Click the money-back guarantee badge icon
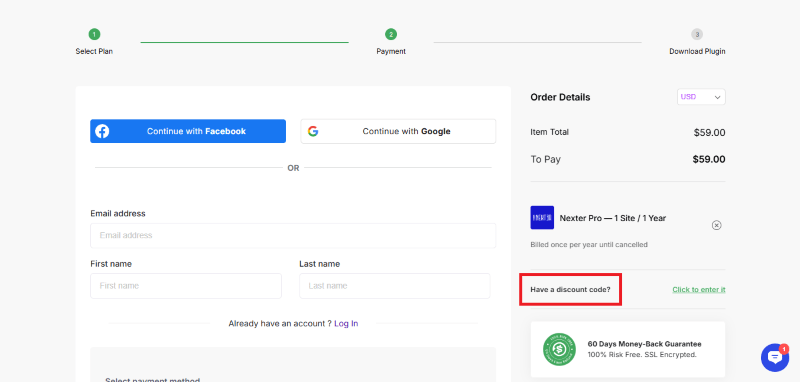This screenshot has height=382, width=800. click(x=559, y=349)
